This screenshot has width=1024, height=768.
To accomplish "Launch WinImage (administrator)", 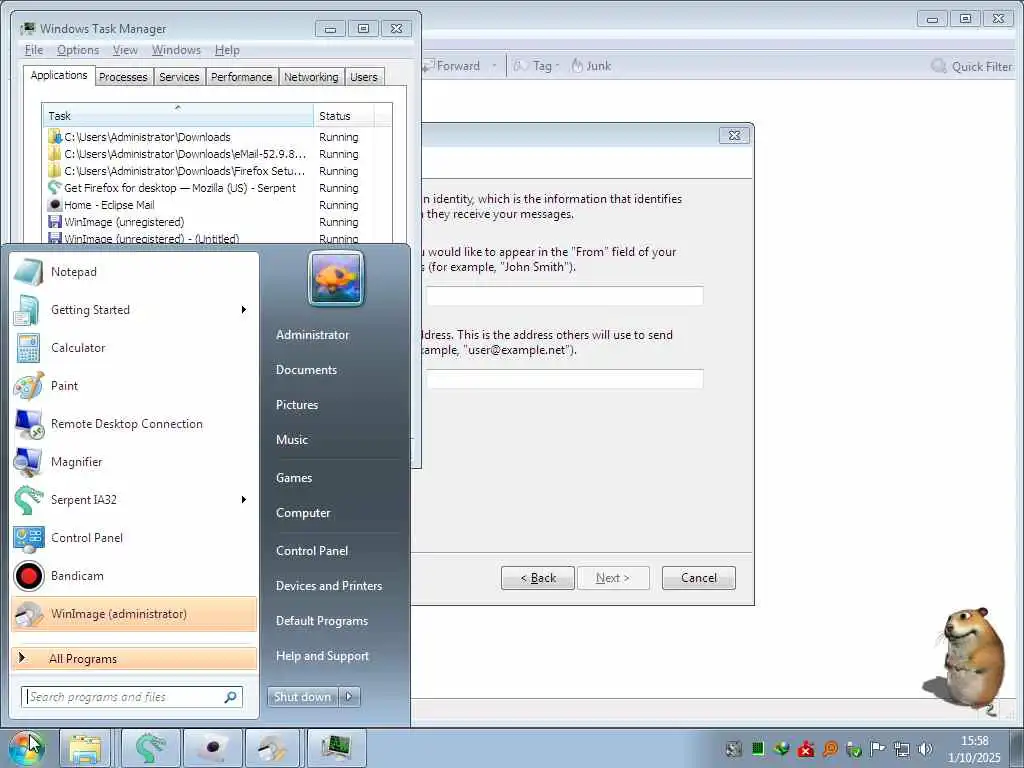I will (134, 614).
